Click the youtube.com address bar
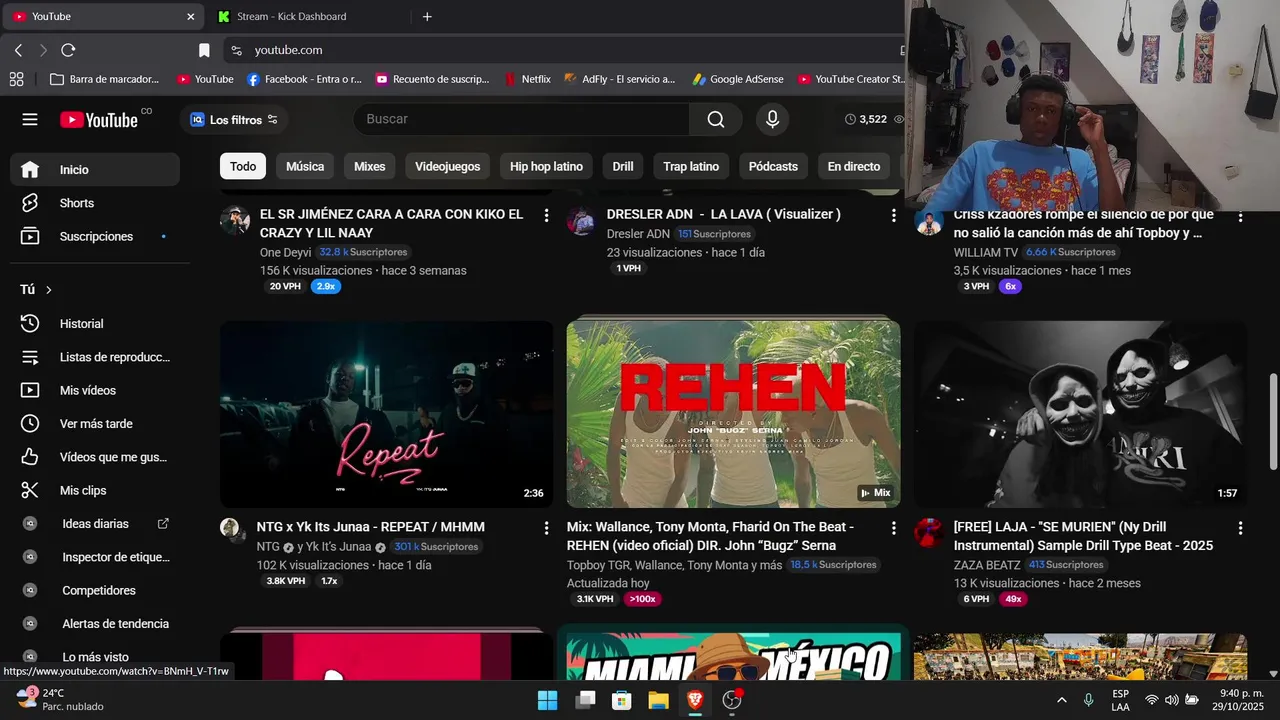 [560, 50]
